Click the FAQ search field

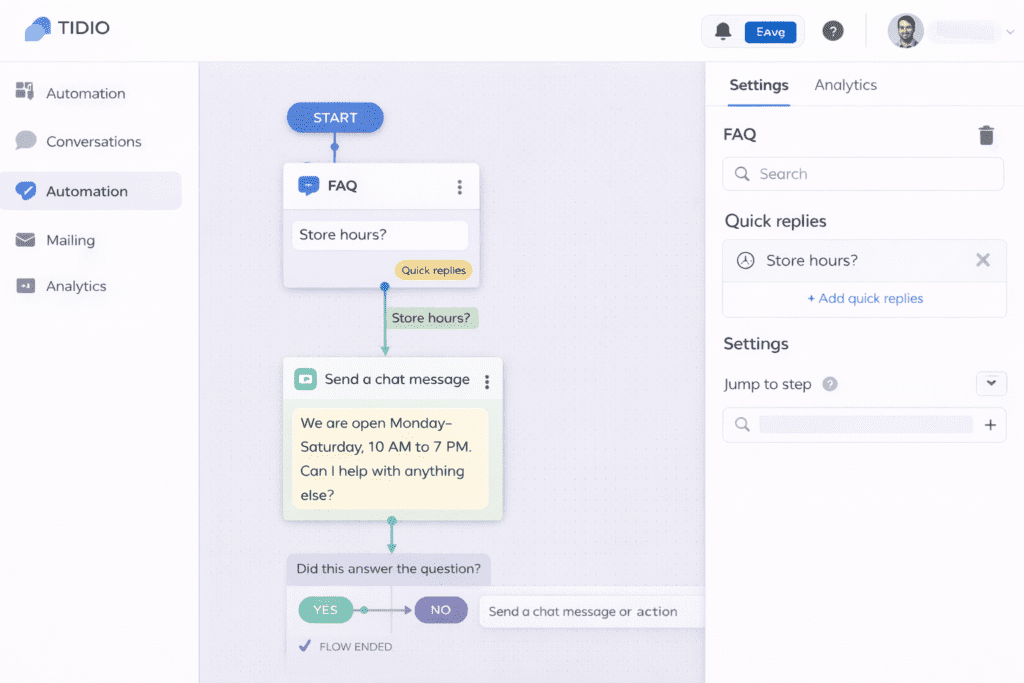(862, 173)
